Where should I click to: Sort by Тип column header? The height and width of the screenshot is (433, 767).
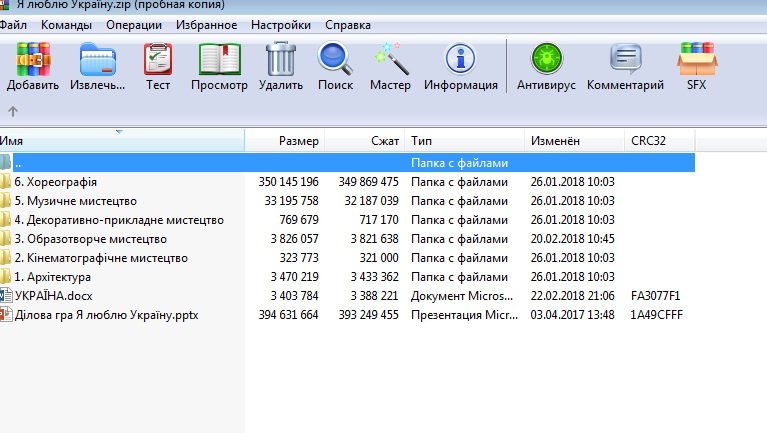tap(465, 141)
